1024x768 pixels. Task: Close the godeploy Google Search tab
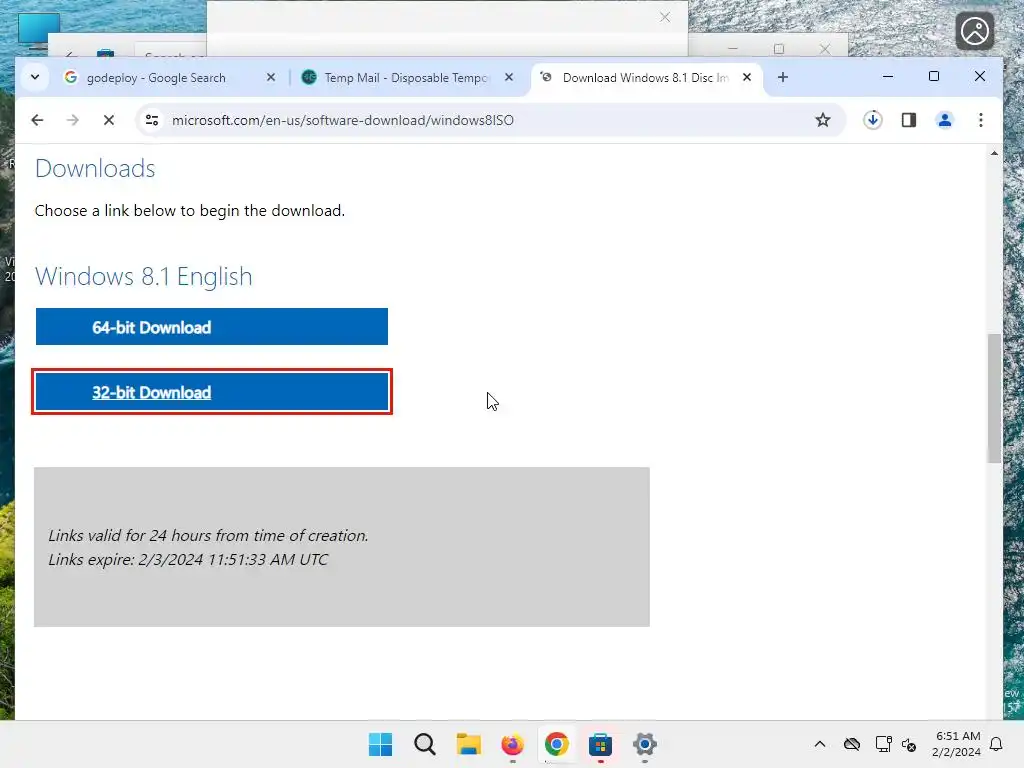271,77
